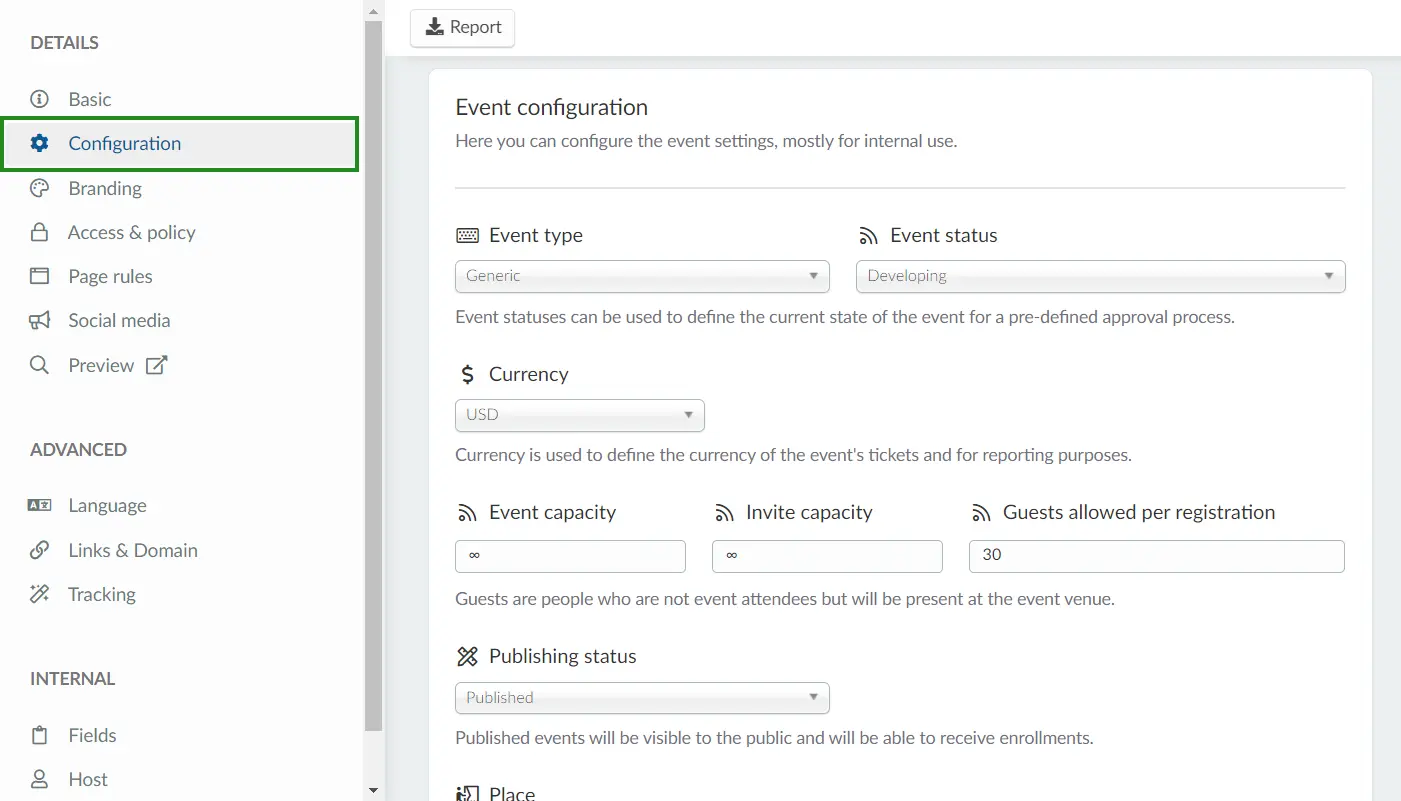
Task: Open the Tracking section
Action: click(101, 594)
